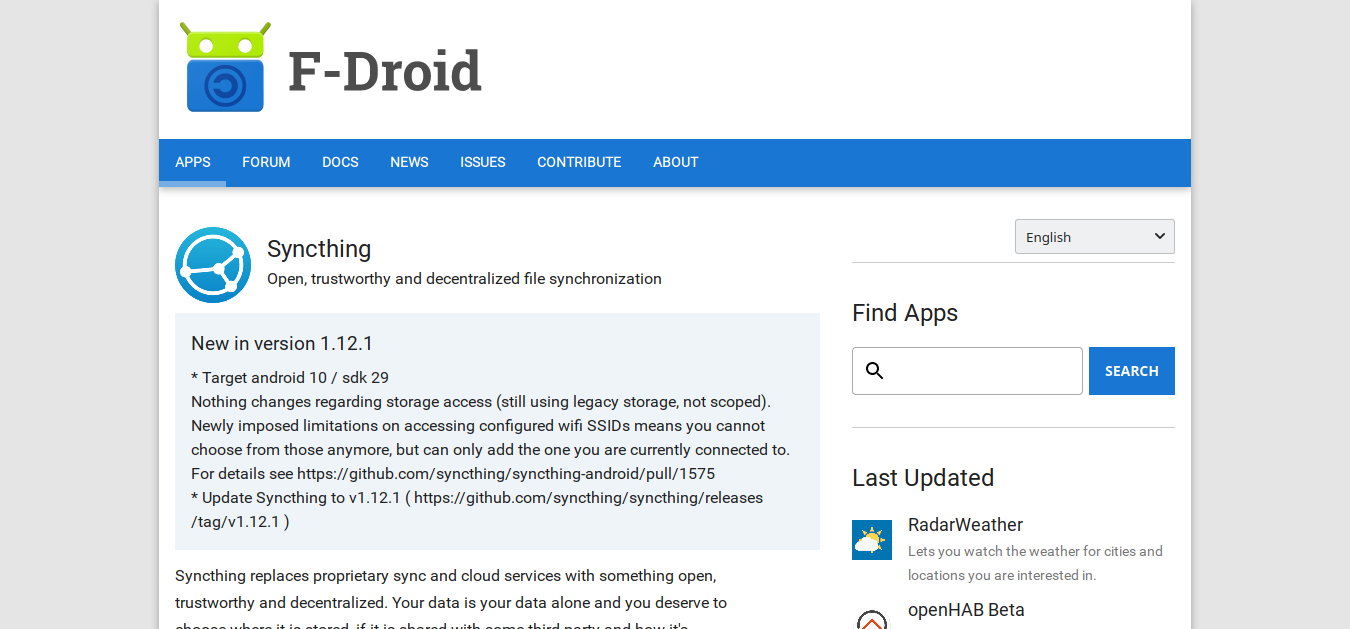The height and width of the screenshot is (629, 1350).
Task: Open the APPS navigation tab
Action: point(193,162)
